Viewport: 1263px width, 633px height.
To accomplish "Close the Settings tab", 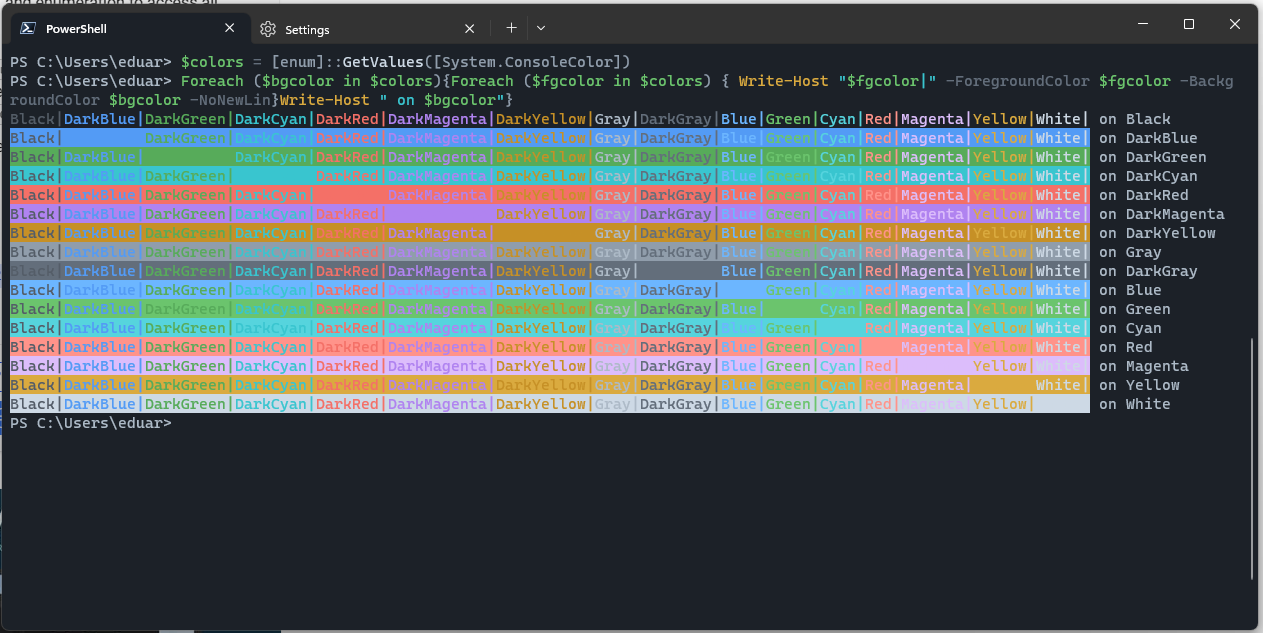I will (x=470, y=29).
